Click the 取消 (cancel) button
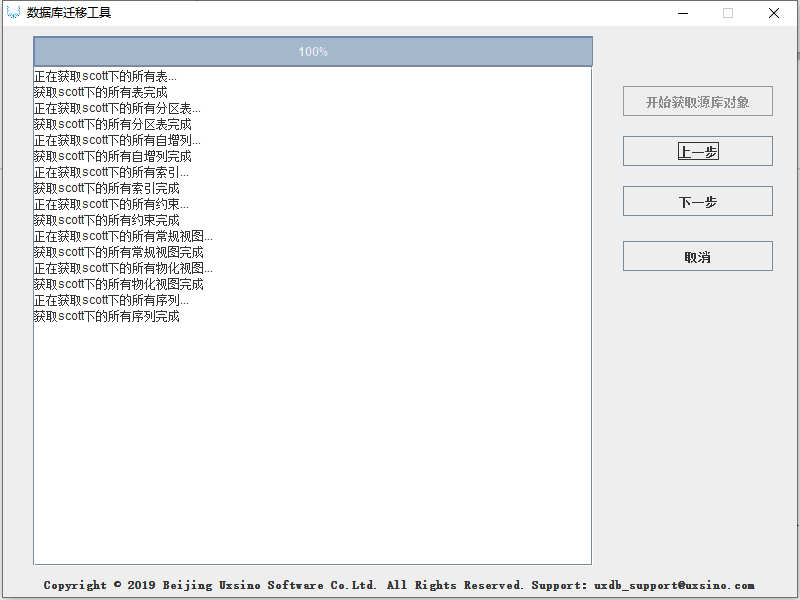 697,256
